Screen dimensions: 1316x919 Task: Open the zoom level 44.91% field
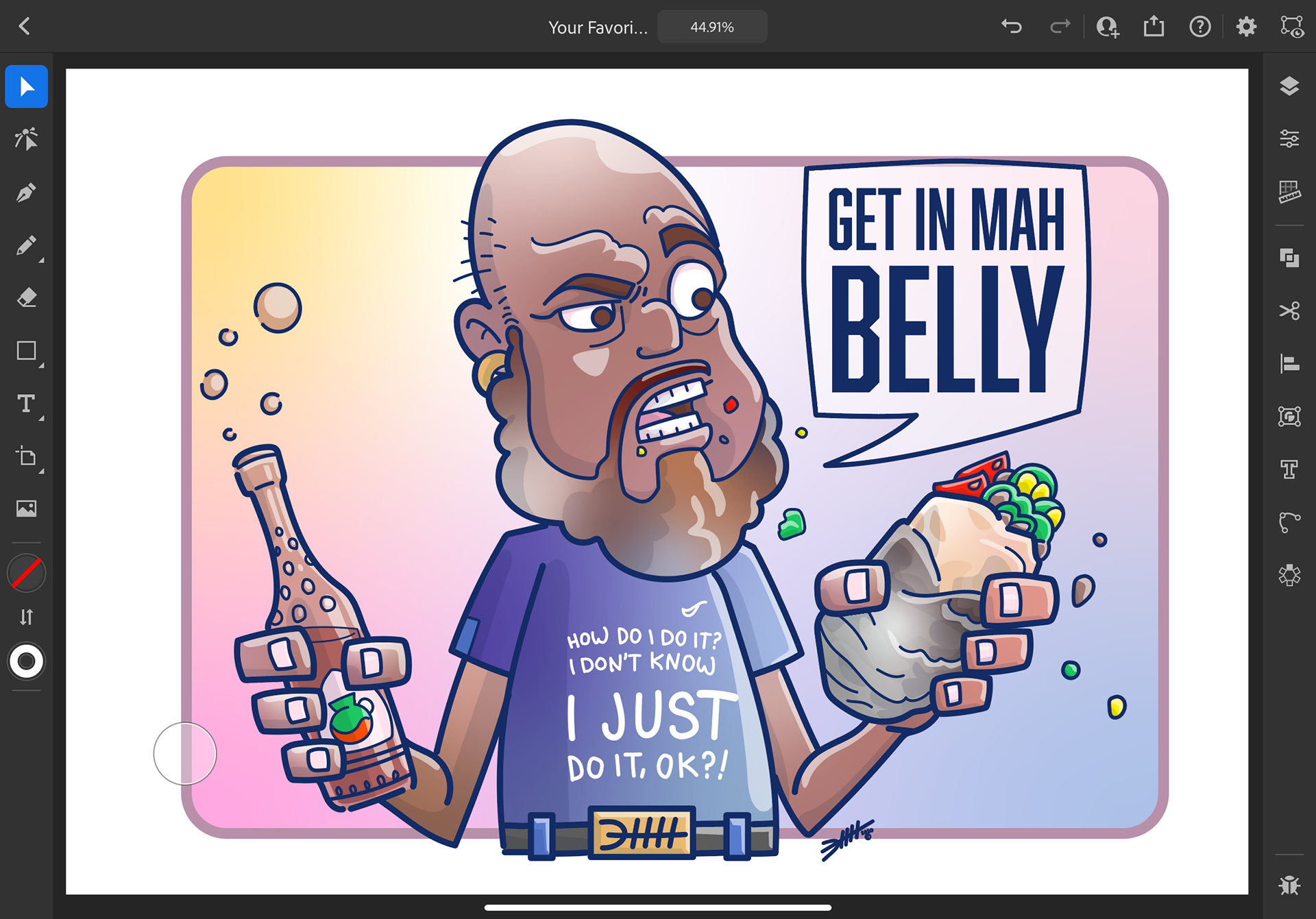(x=712, y=27)
